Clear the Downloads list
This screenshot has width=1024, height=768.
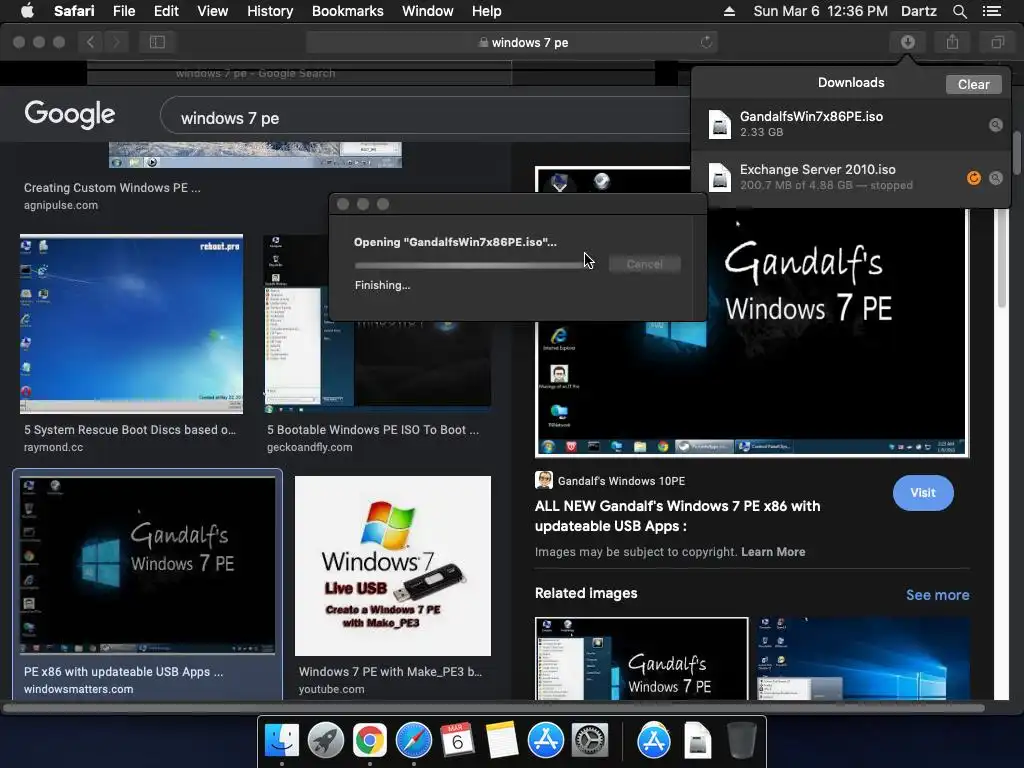point(973,84)
